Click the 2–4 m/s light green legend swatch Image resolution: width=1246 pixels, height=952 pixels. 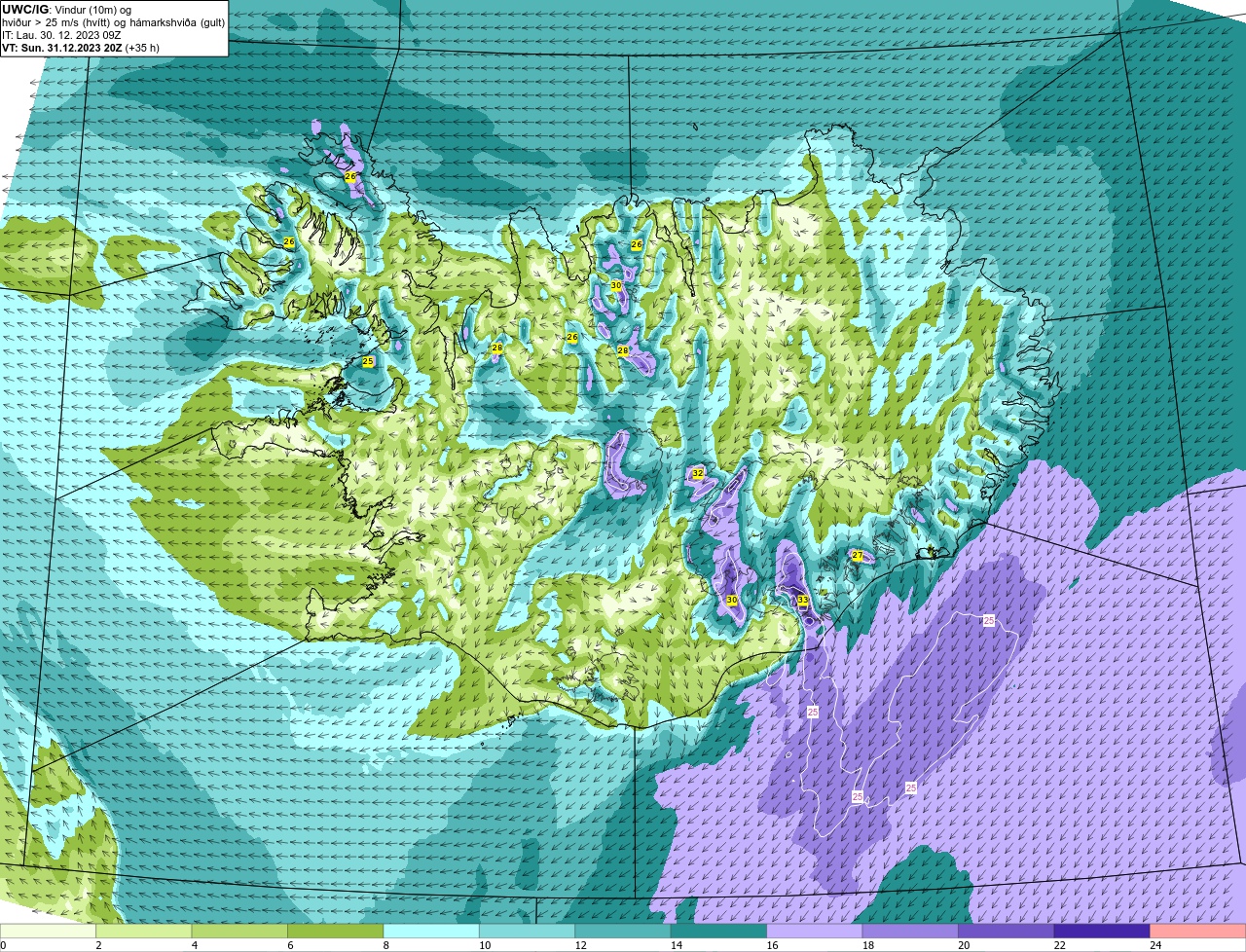click(x=144, y=931)
